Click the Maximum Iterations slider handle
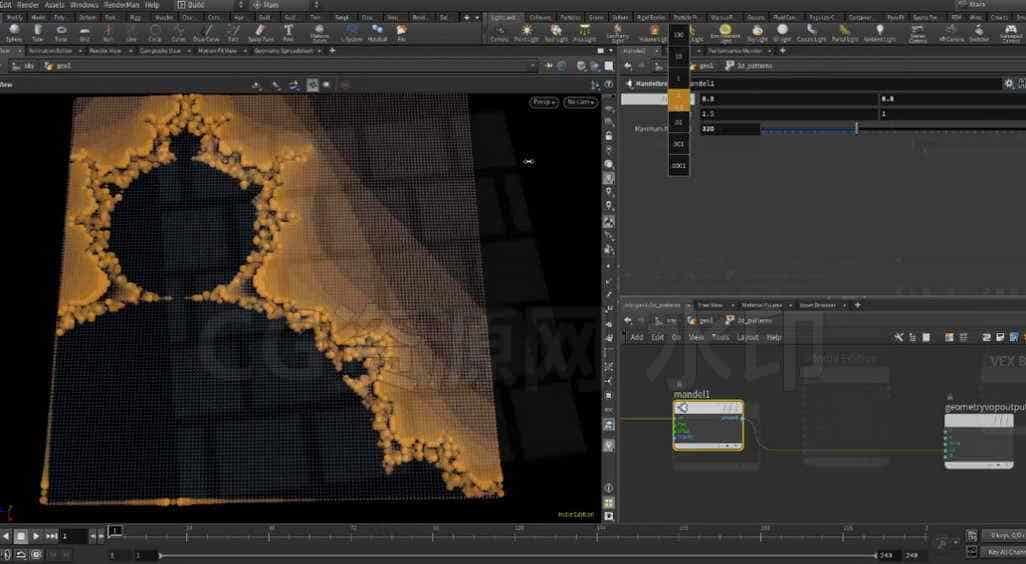Image resolution: width=1026 pixels, height=564 pixels. [x=856, y=129]
